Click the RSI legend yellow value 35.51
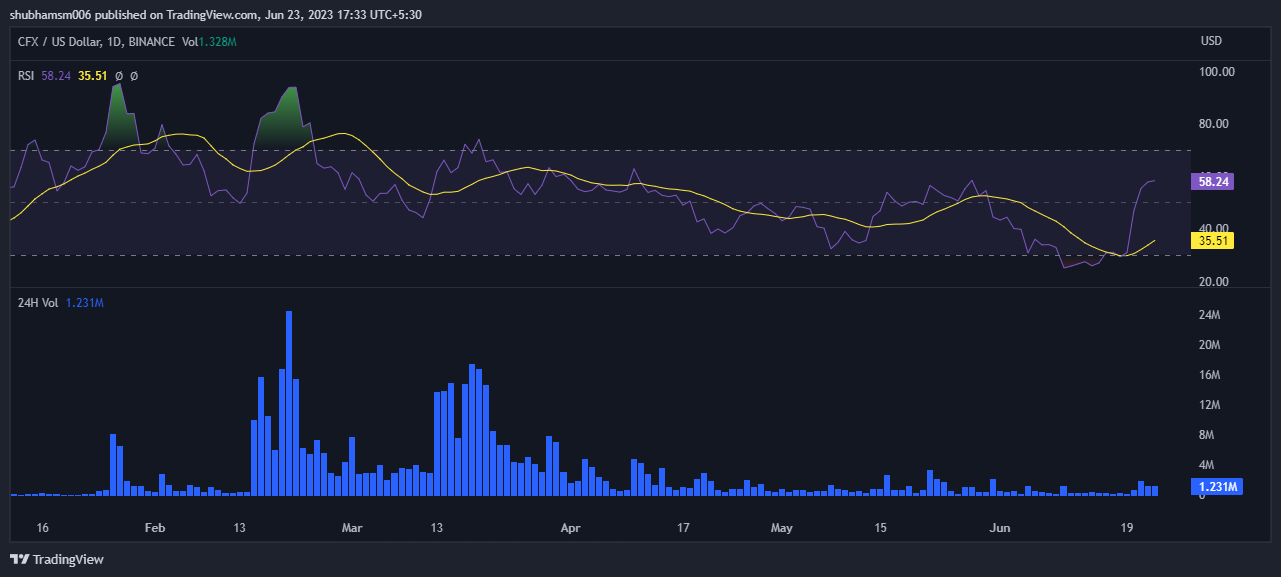Screen dimensions: 1281x577 coord(92,75)
